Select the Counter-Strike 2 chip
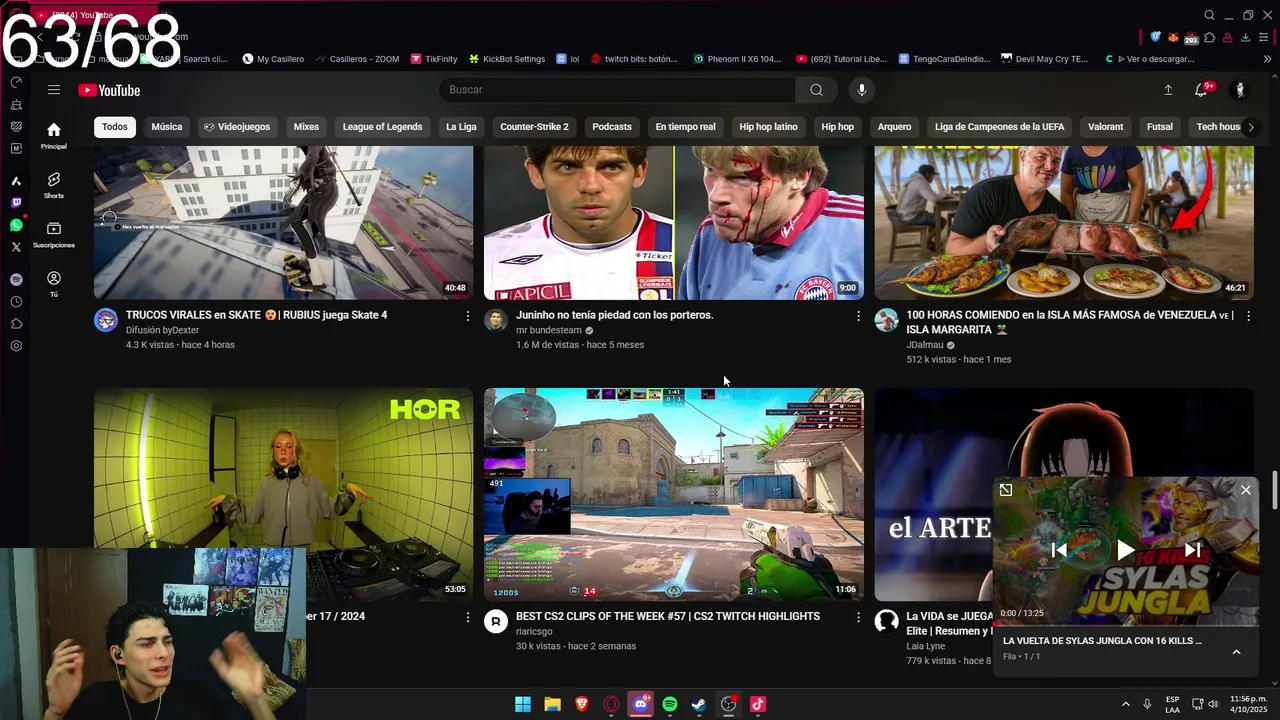The image size is (1280, 720). click(x=534, y=127)
